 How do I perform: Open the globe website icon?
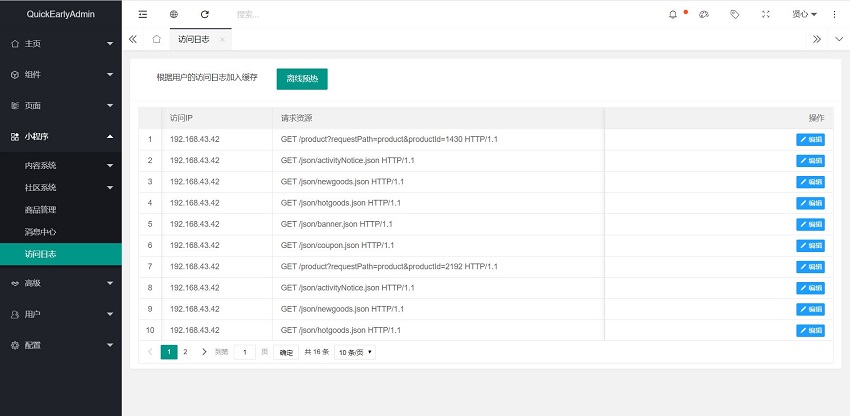173,15
